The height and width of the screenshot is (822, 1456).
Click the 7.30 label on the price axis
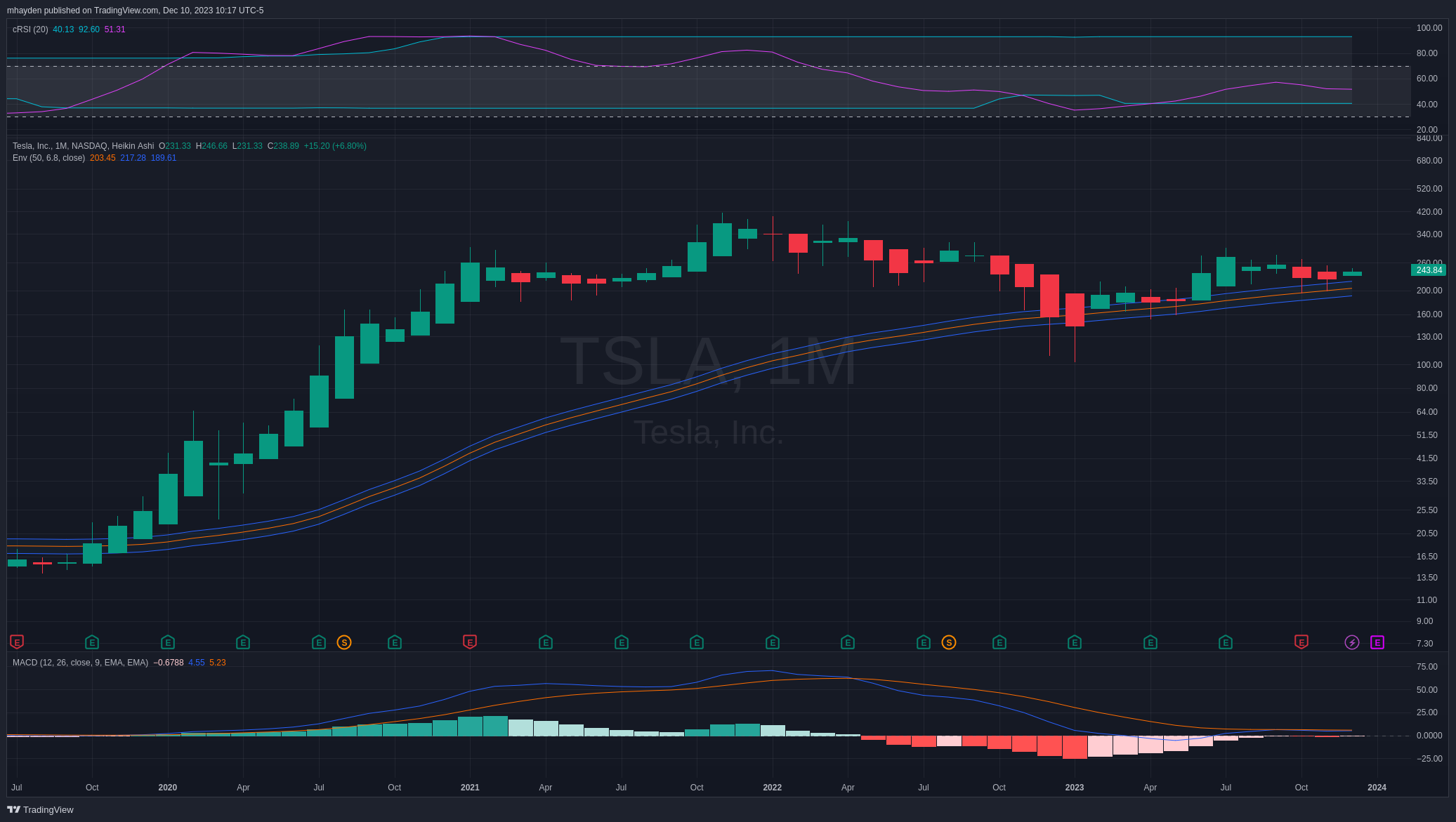point(1425,644)
